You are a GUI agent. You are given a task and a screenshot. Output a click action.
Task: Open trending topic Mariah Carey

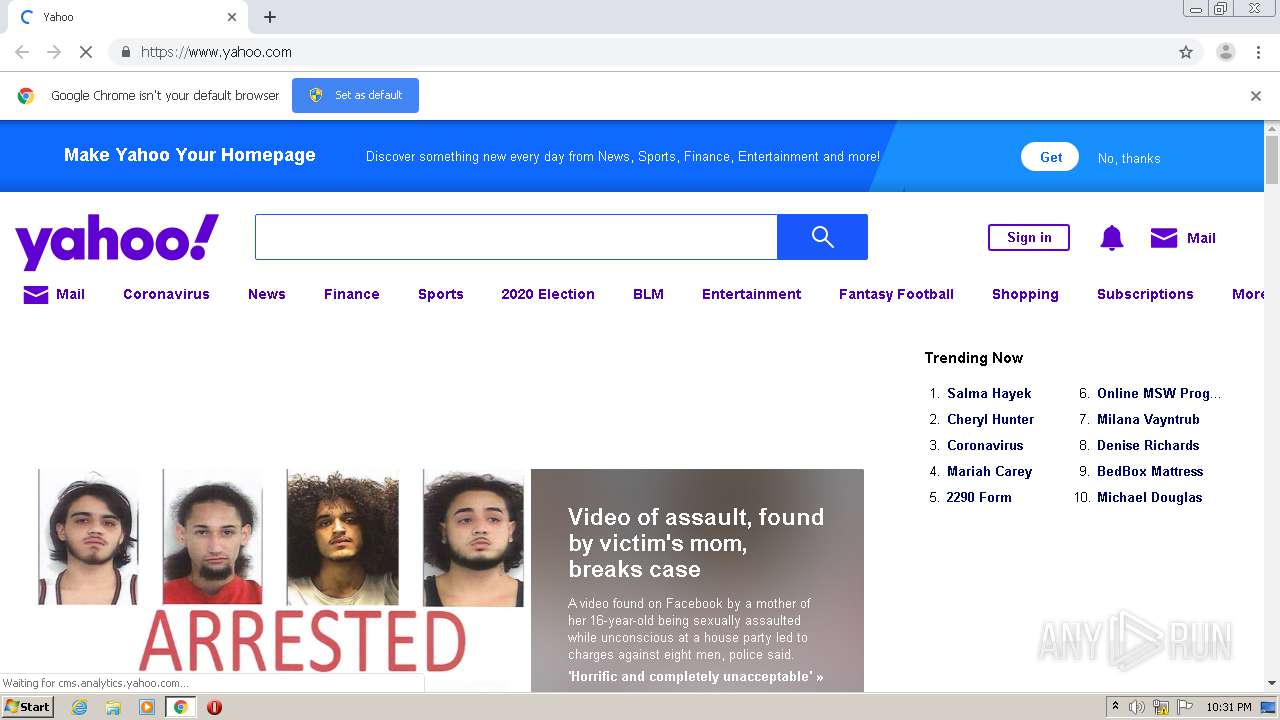pos(989,471)
